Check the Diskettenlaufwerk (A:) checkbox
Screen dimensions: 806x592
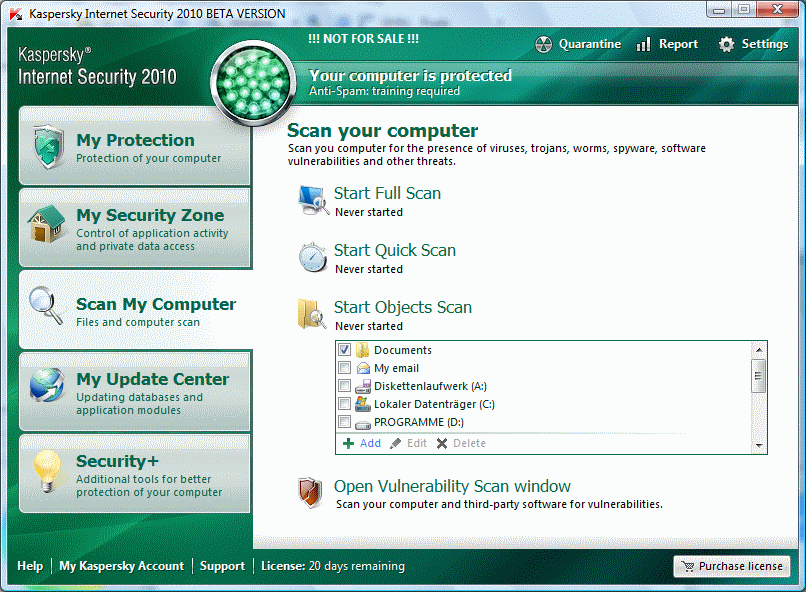(x=344, y=386)
